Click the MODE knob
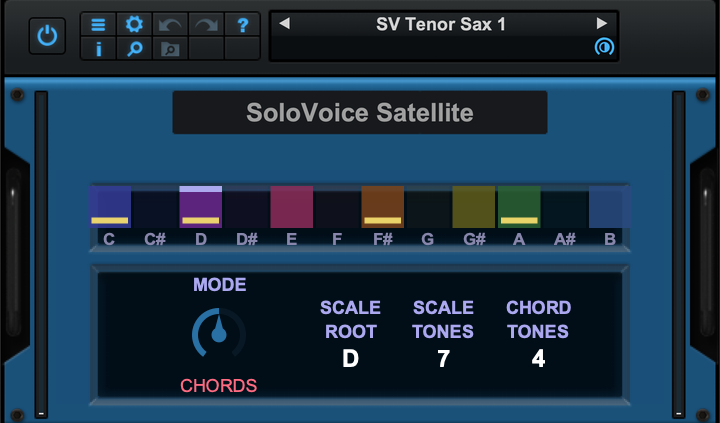720x423 pixels. point(219,333)
